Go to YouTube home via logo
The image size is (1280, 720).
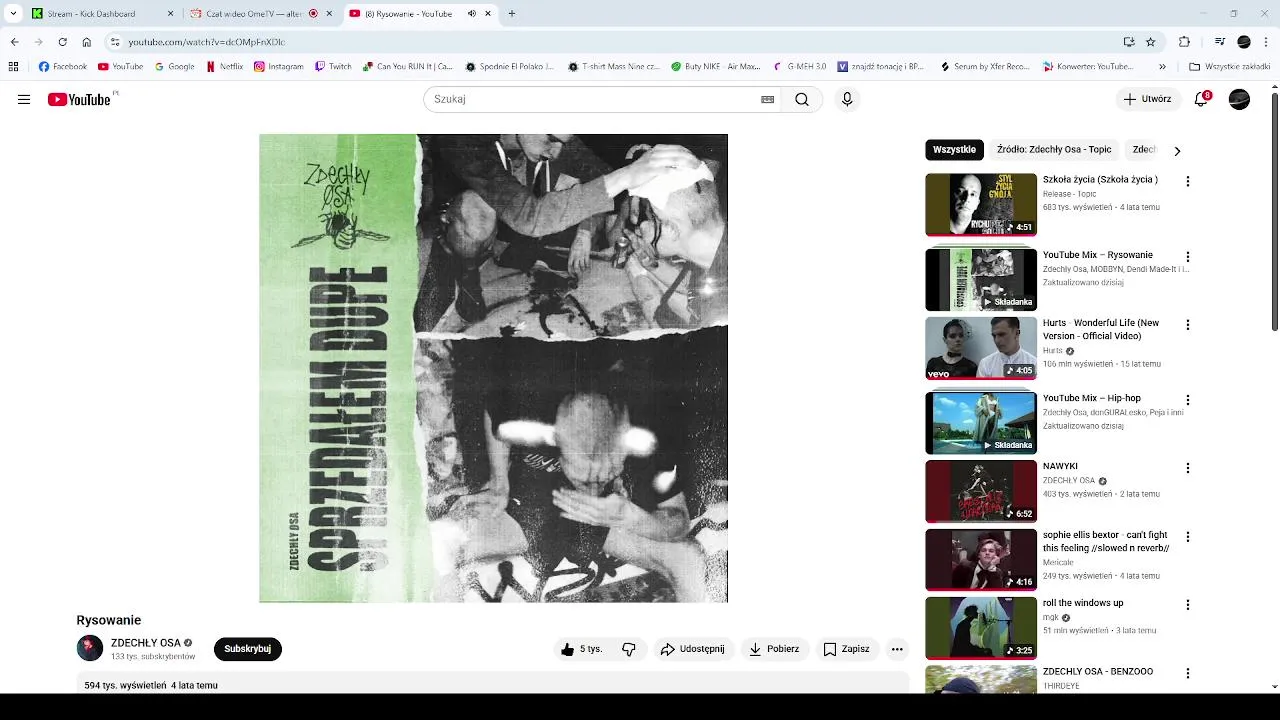pyautogui.click(x=79, y=99)
